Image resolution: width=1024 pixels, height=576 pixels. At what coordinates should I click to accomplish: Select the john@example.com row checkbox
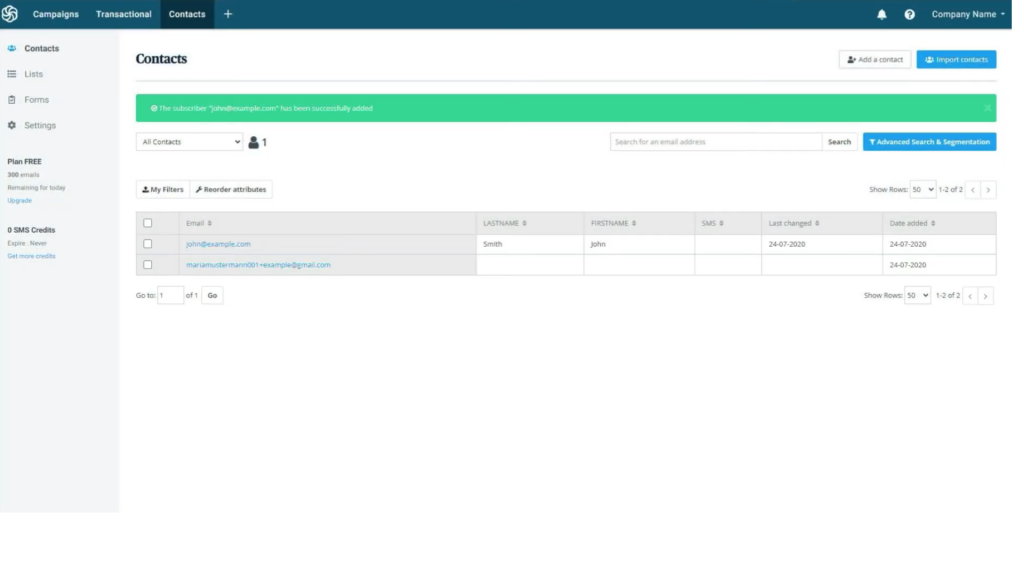(148, 244)
